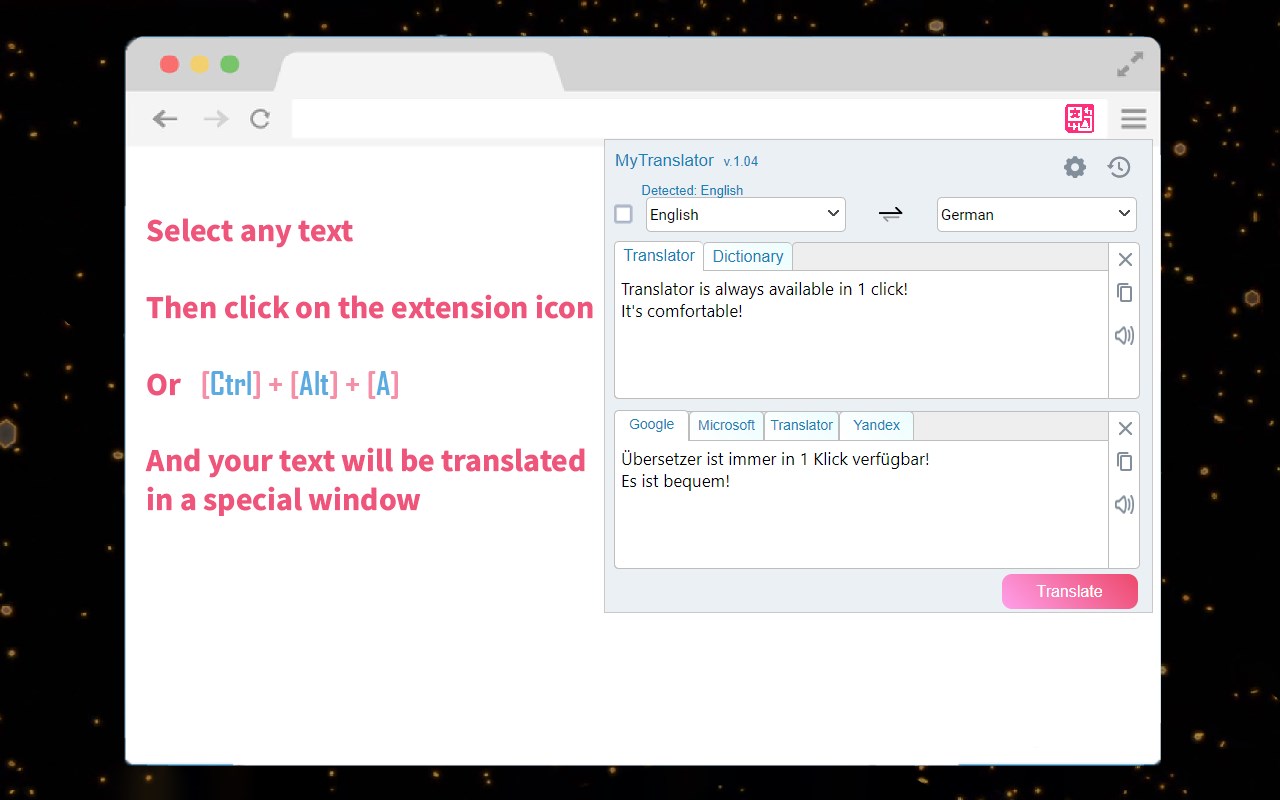The height and width of the screenshot is (800, 1280).
Task: Click the 'Es ist bequem!' line
Action: coord(675,481)
